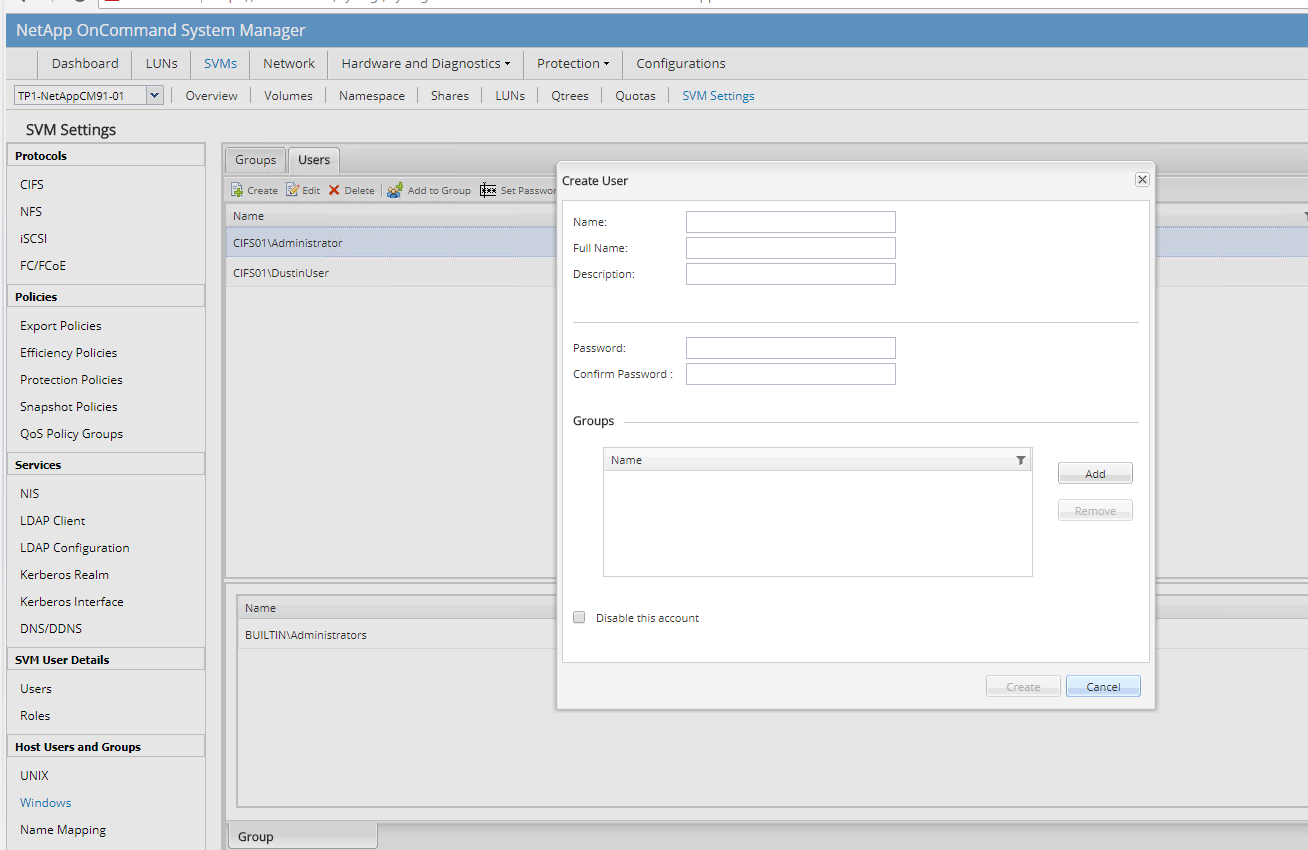Switch to the Groups tab
The image size is (1308, 850).
click(x=255, y=159)
